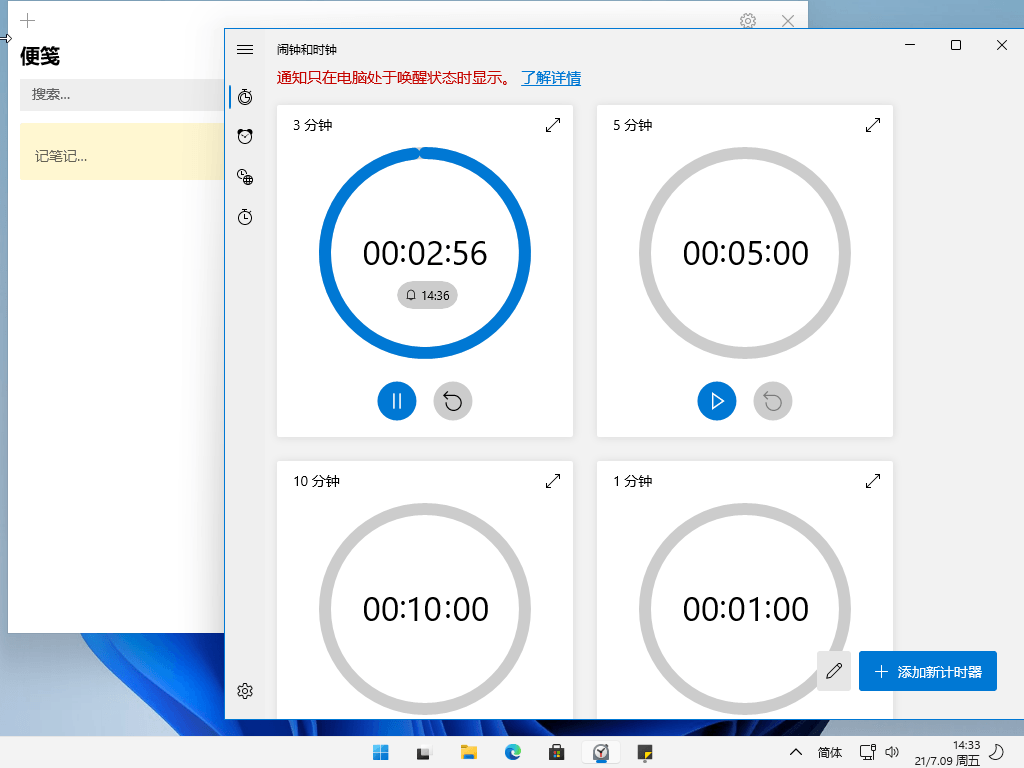Click the edit timers pencil icon
Screen dimensions: 1024x768
pyautogui.click(x=834, y=671)
